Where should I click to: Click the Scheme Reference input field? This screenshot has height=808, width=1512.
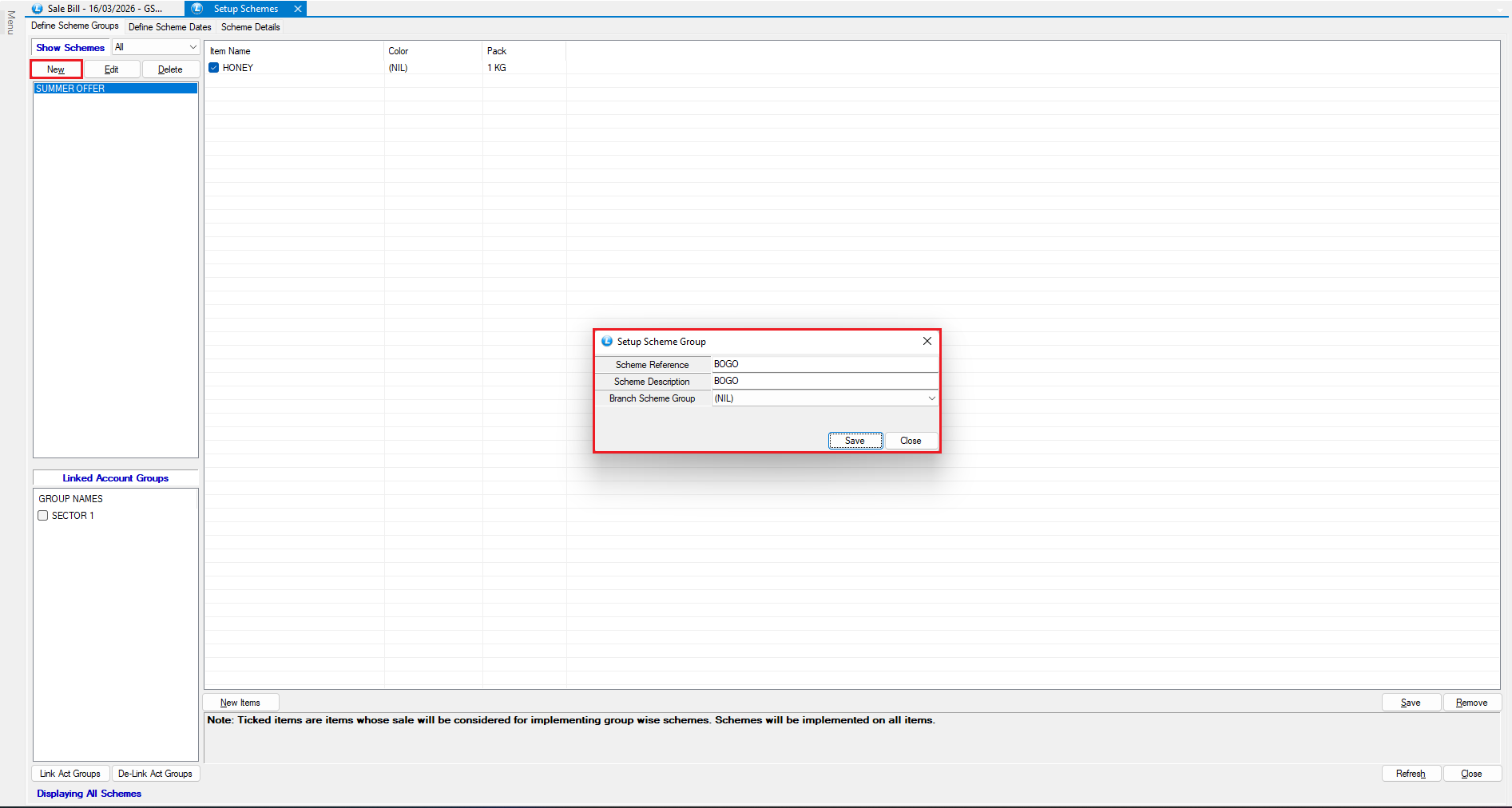point(823,364)
